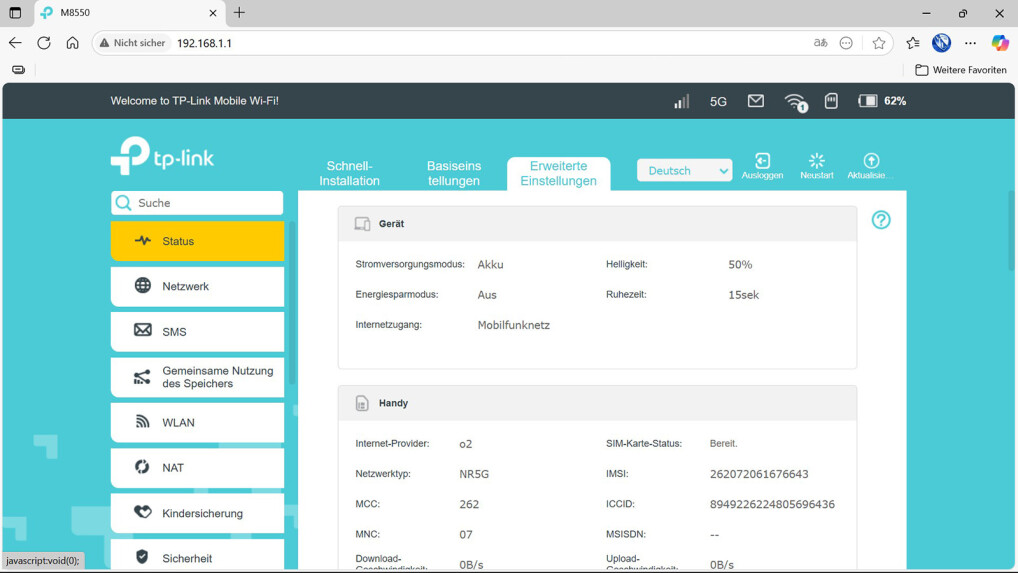Image resolution: width=1018 pixels, height=573 pixels.
Task: Click the Aktualisieren update icon
Action: click(x=871, y=162)
